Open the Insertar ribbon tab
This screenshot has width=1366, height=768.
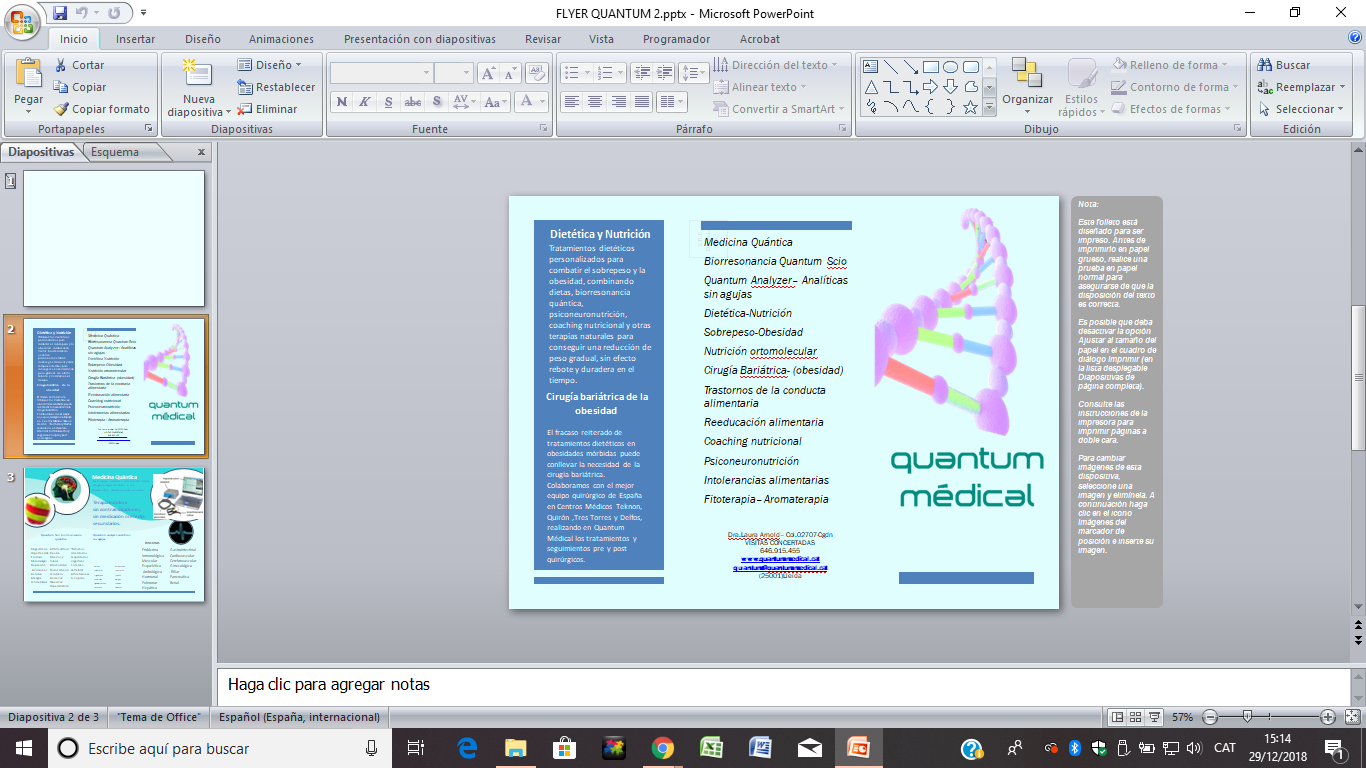[x=135, y=39]
